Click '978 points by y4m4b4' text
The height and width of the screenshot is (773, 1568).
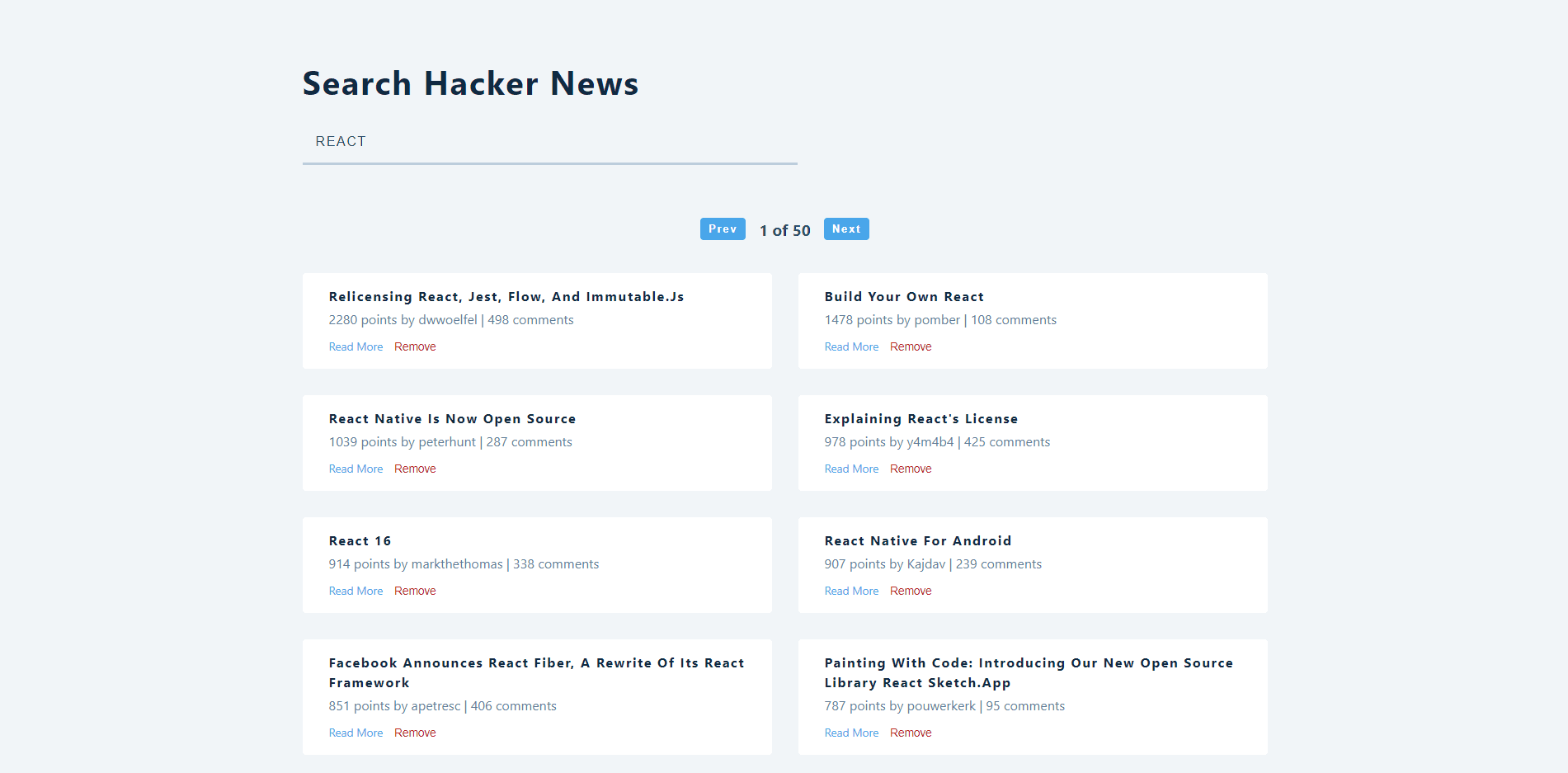point(889,442)
